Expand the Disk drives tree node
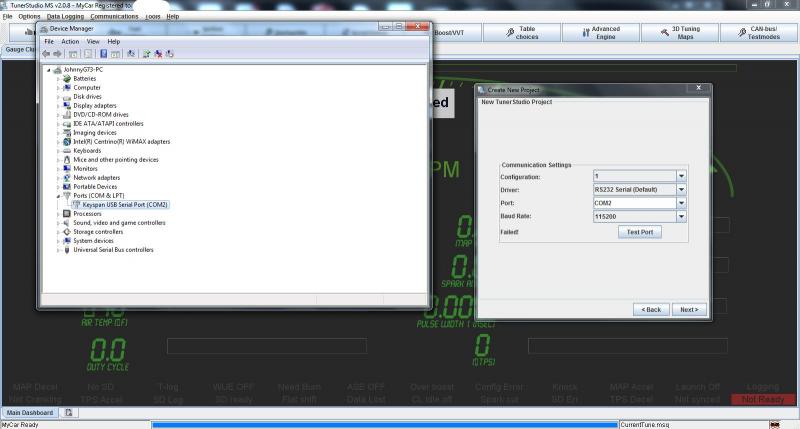Screen dimensions: 800x429 point(58,97)
